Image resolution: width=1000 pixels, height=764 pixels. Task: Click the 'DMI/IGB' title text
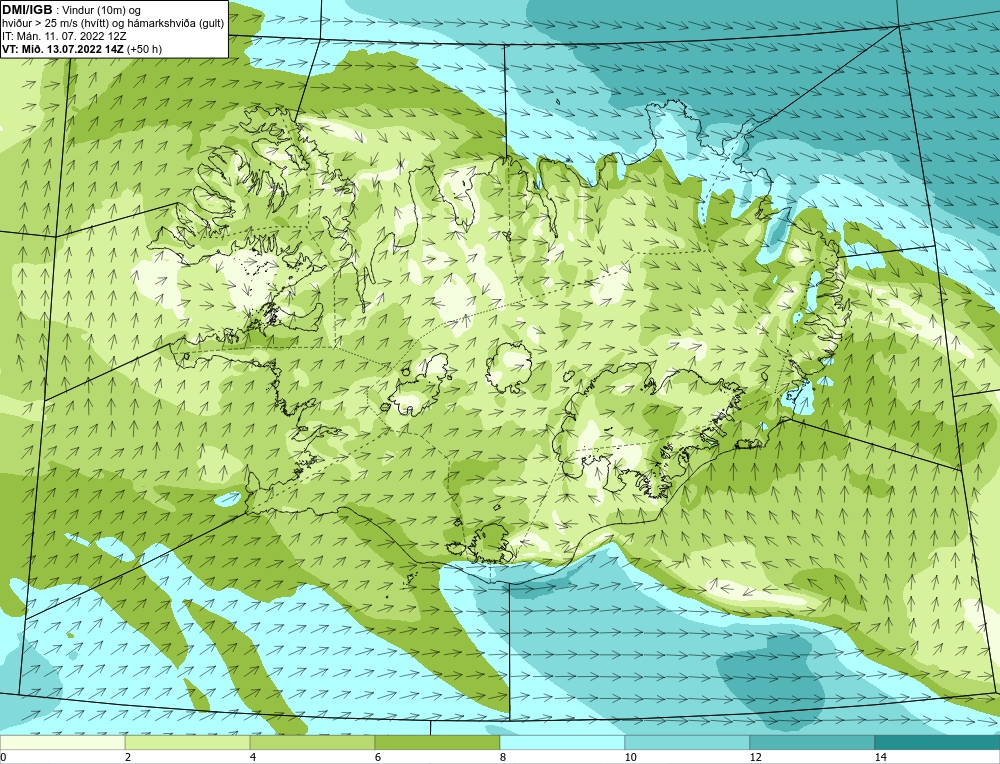pos(27,10)
